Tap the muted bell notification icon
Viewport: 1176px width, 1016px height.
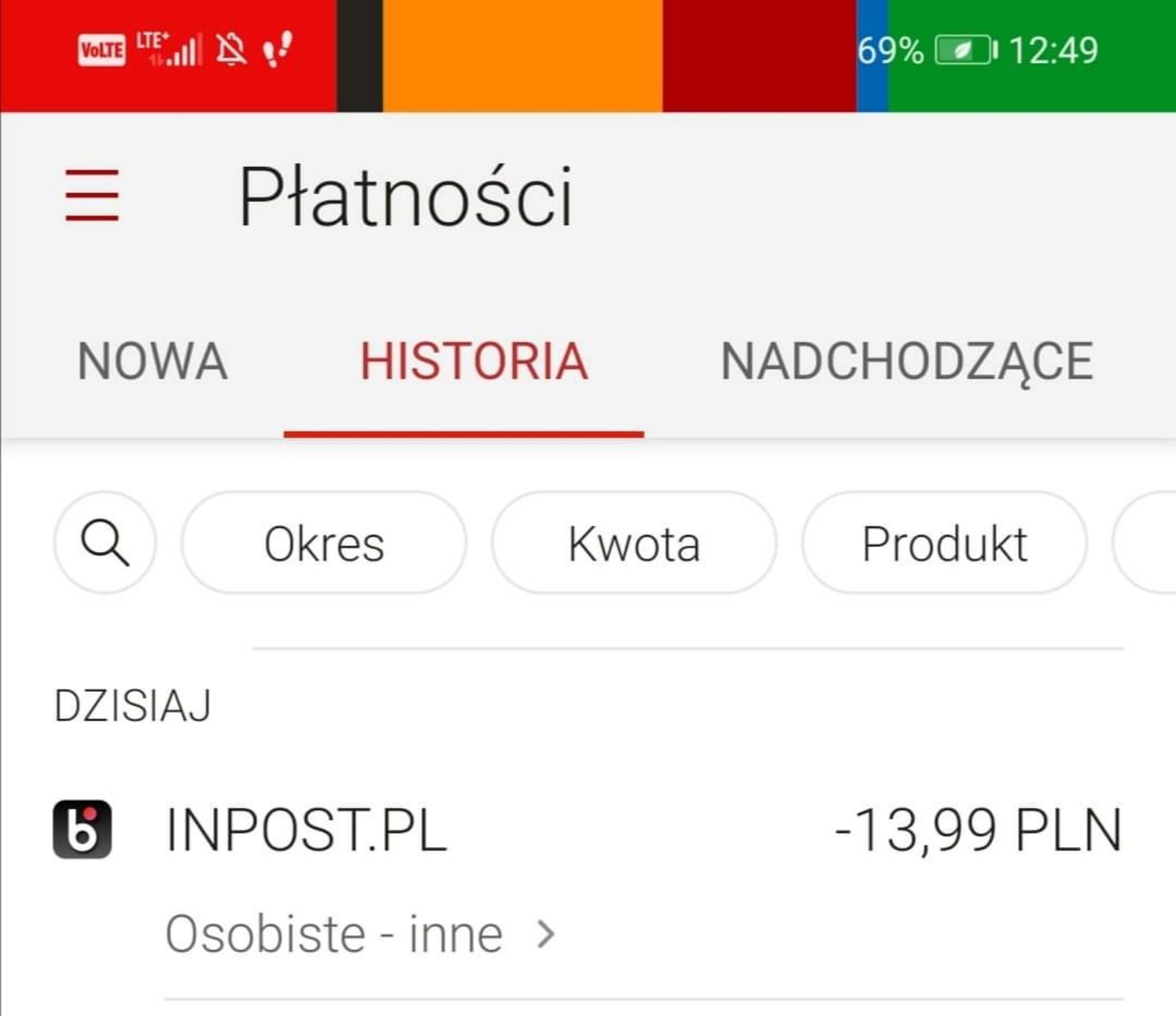click(231, 50)
